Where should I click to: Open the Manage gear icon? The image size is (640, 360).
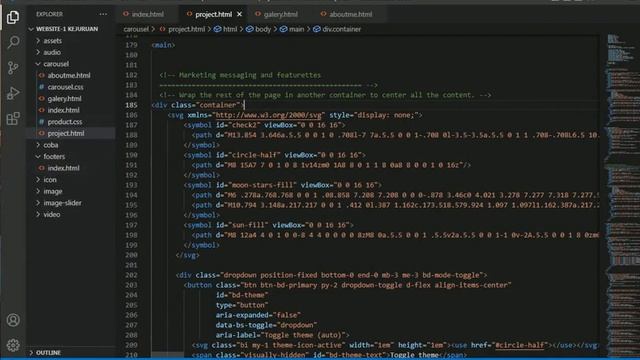click(x=13, y=345)
